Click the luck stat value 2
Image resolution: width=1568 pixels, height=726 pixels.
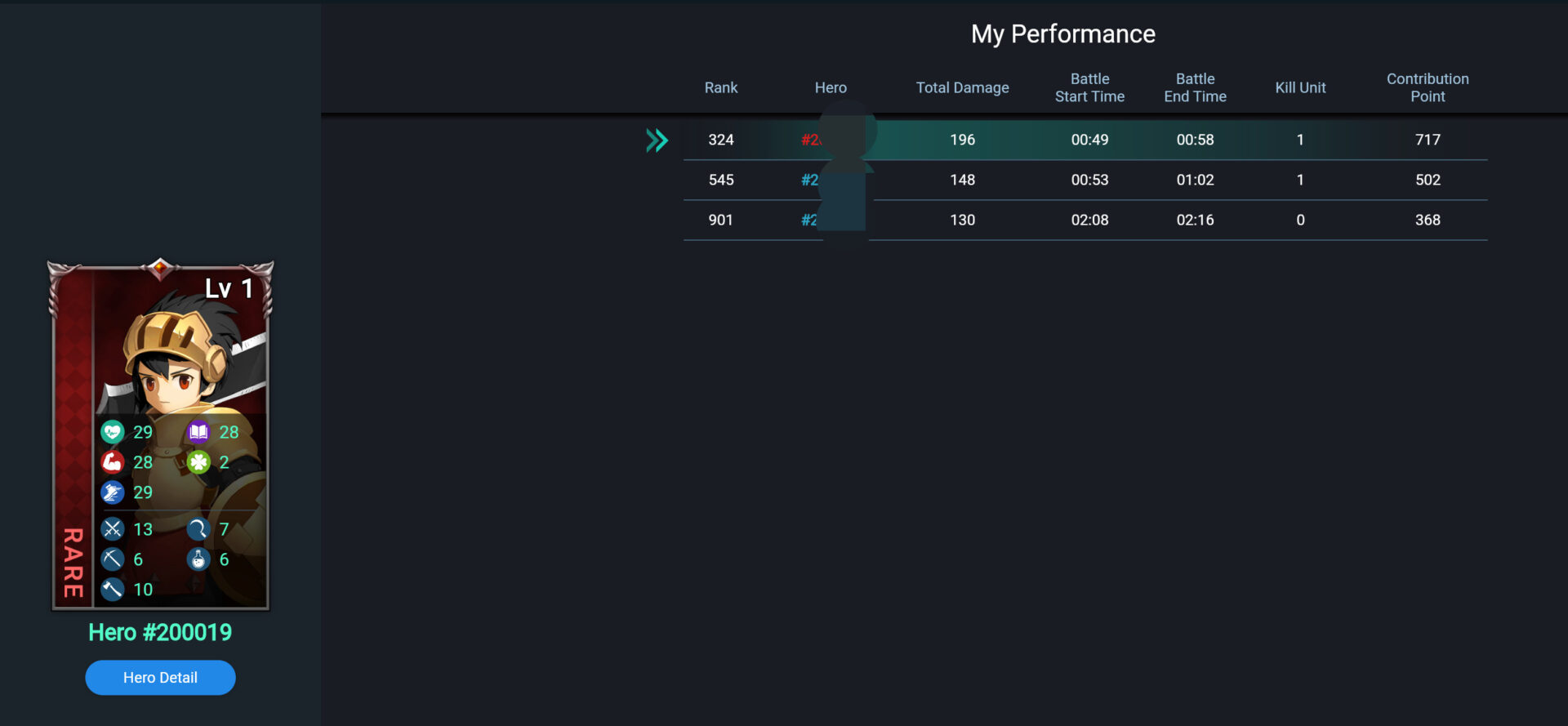[224, 462]
